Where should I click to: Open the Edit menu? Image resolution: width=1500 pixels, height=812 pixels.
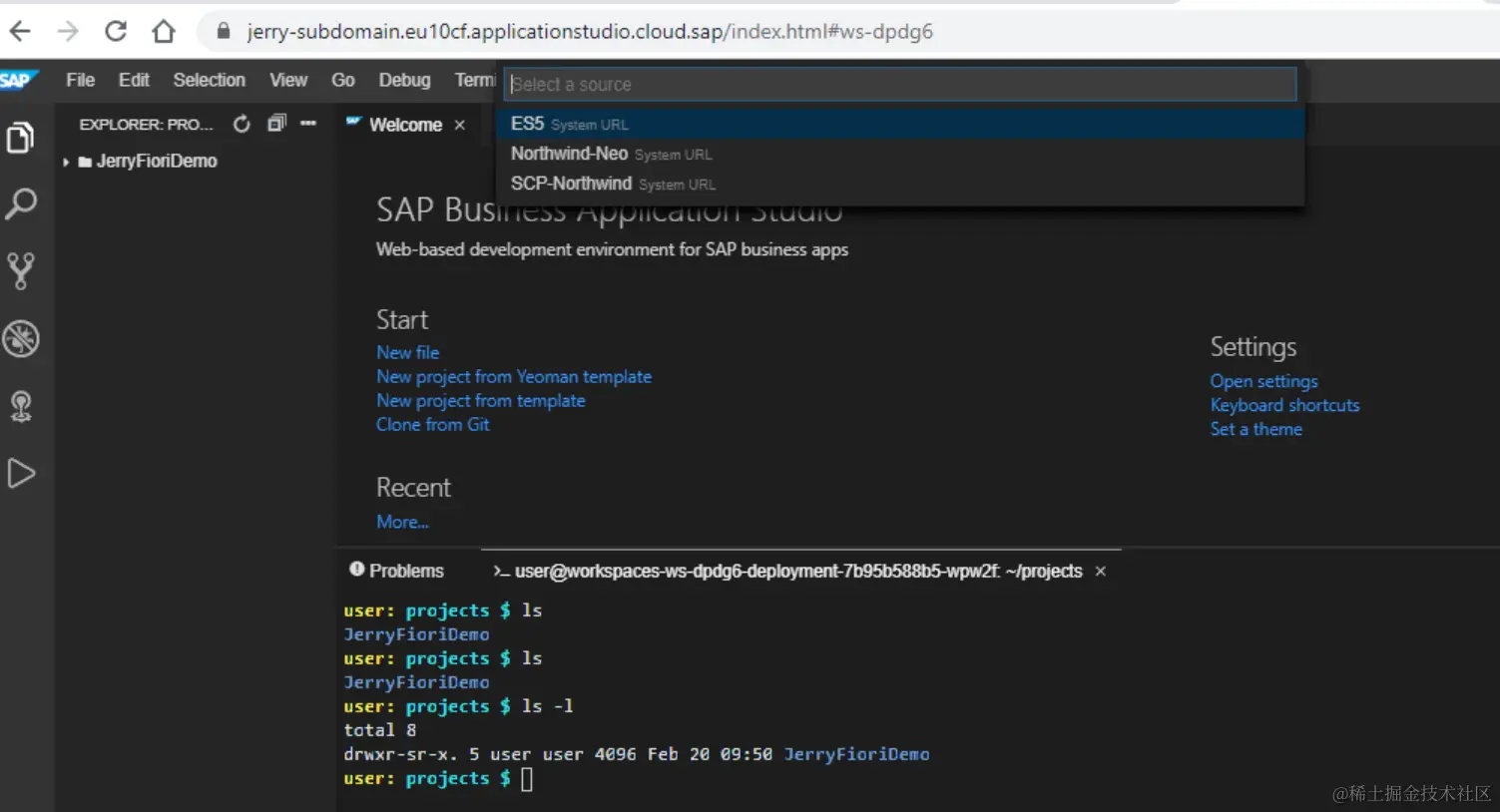(x=134, y=80)
